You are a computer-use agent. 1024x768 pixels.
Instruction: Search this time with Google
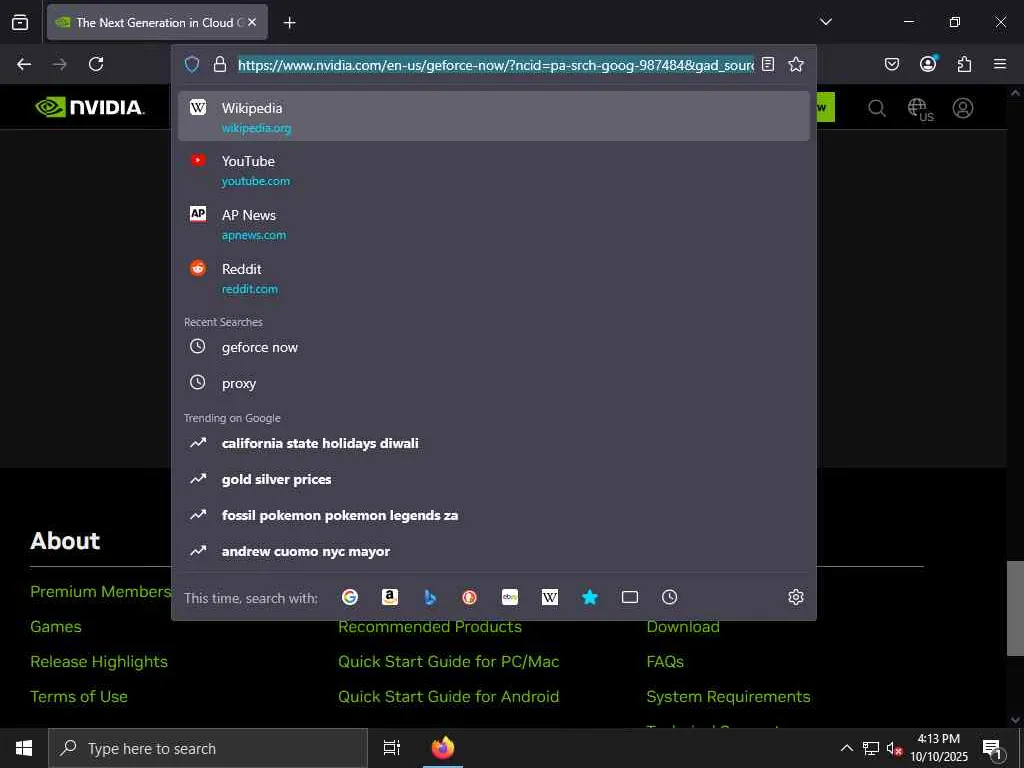[x=350, y=597]
